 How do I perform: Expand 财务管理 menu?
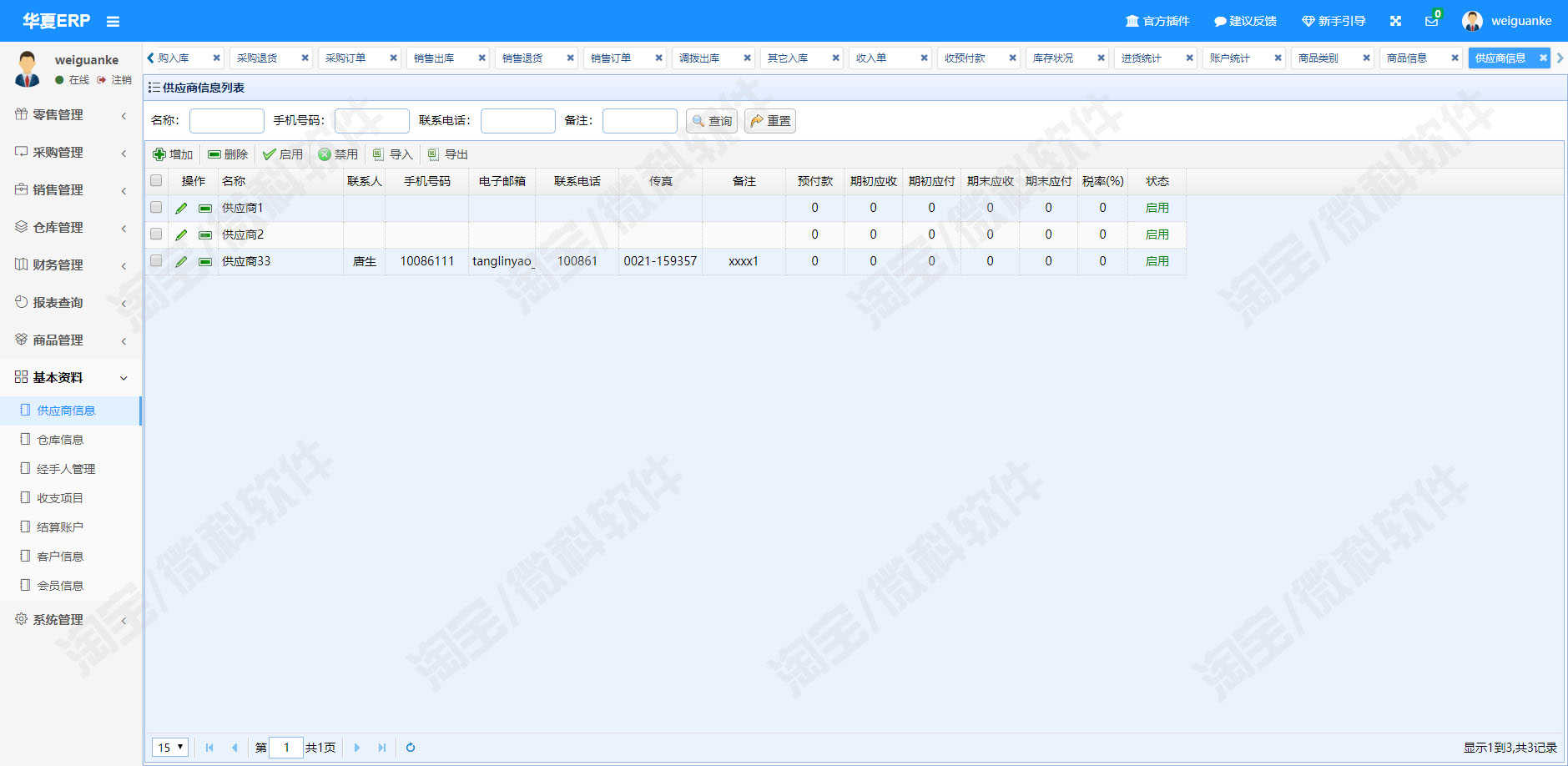click(x=71, y=265)
